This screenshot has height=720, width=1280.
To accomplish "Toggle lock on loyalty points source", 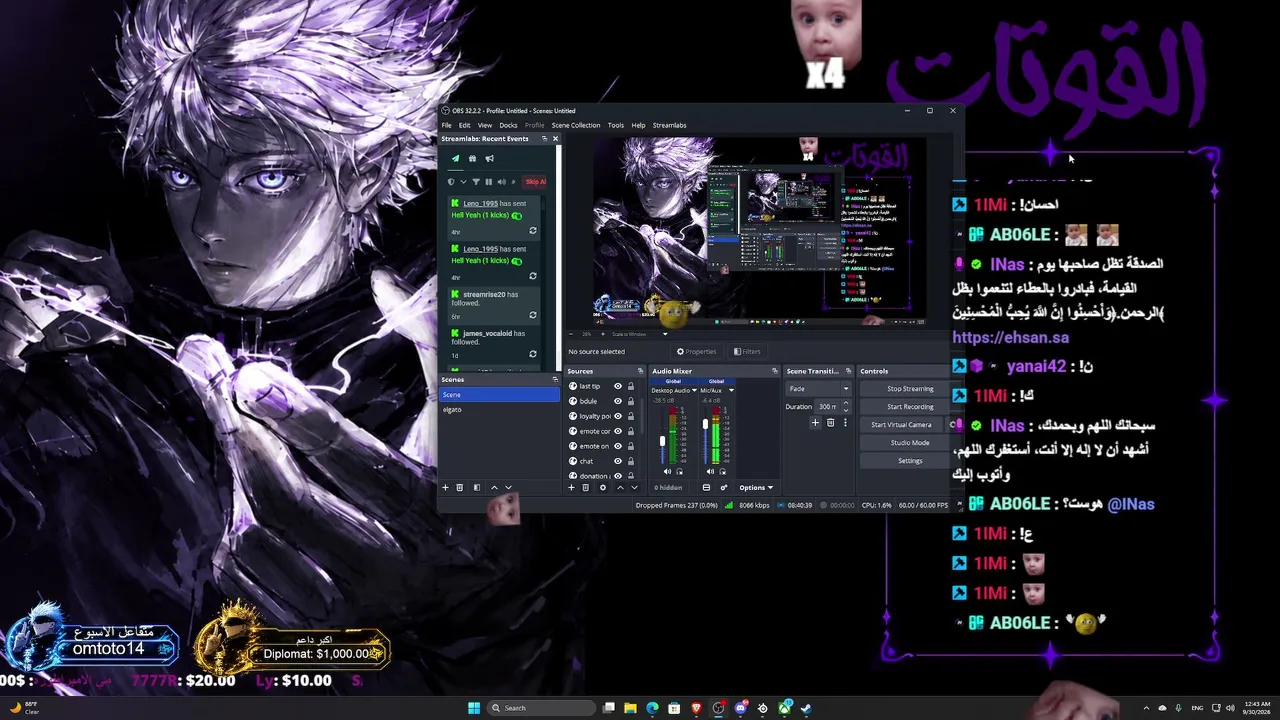I will pyautogui.click(x=630, y=416).
